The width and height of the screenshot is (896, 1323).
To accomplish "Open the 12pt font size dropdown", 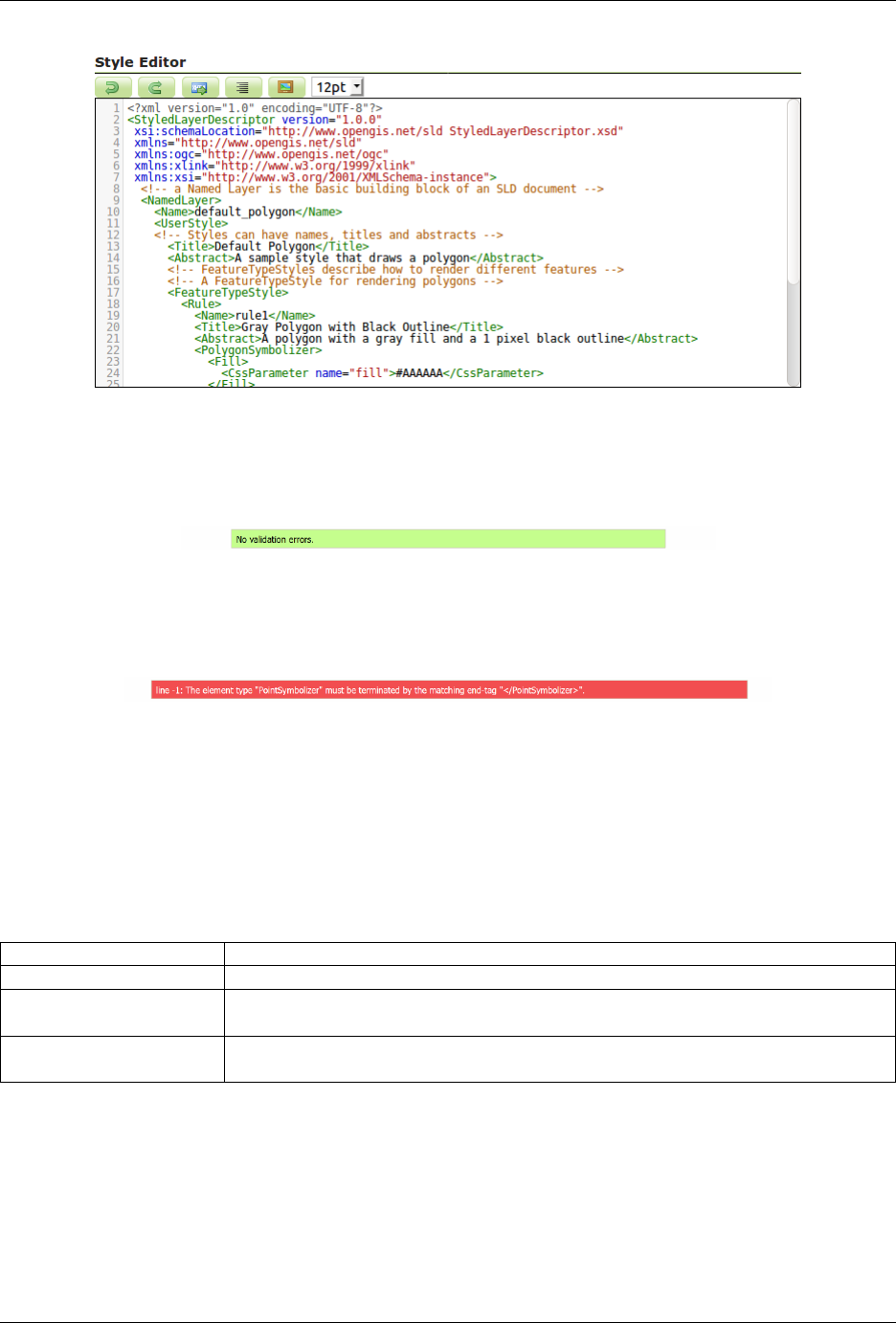I will click(x=339, y=87).
